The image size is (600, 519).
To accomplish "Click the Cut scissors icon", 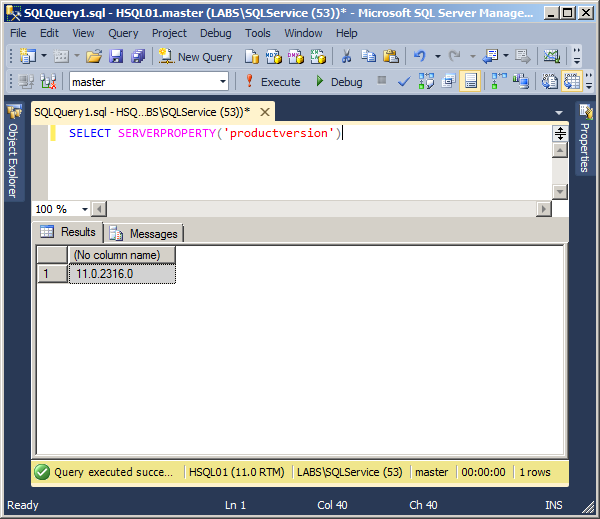I will coord(346,56).
